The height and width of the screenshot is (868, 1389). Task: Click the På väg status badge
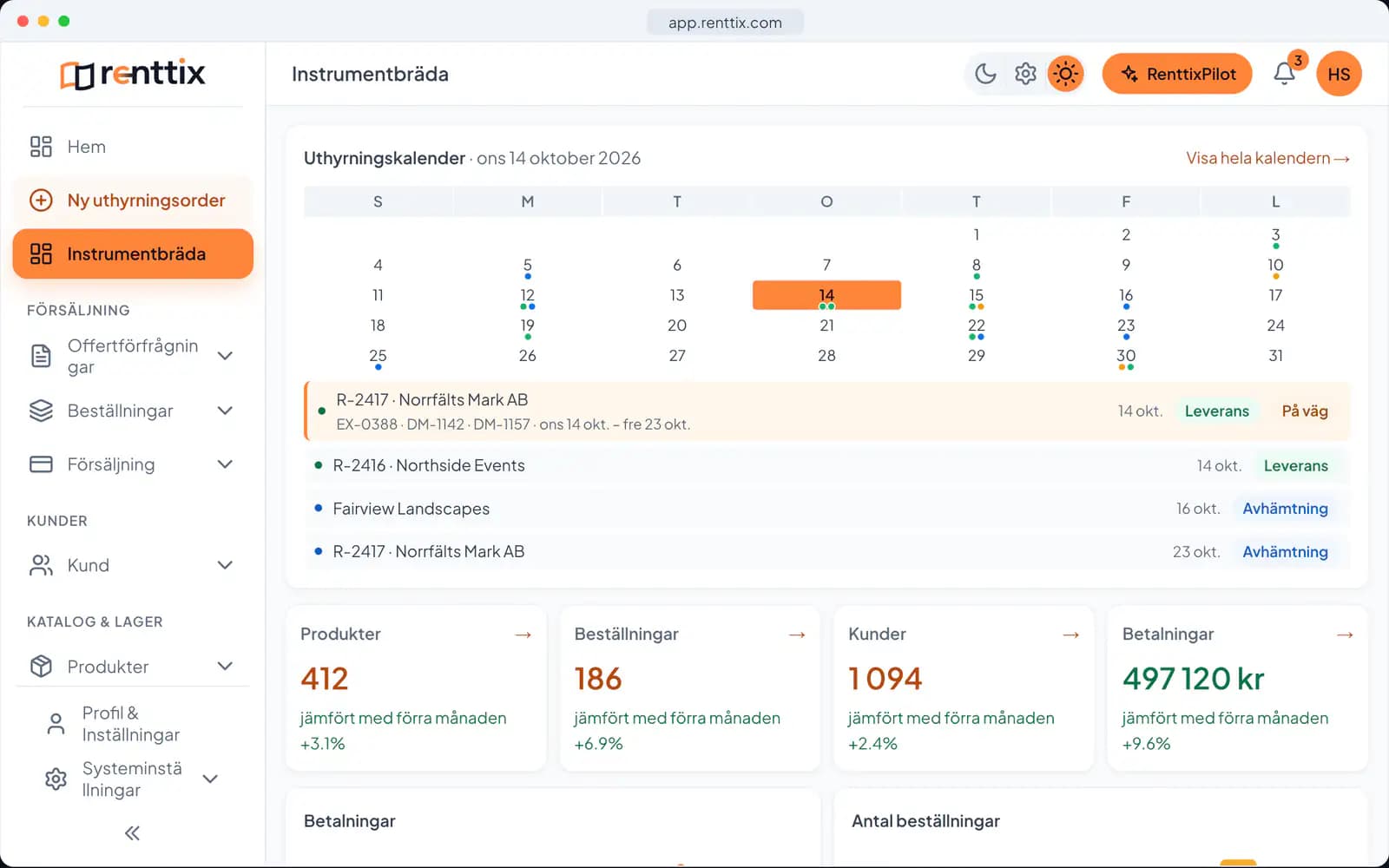click(x=1305, y=411)
